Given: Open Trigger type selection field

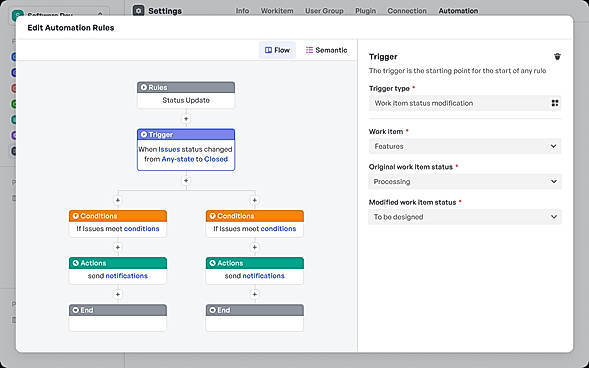Looking at the screenshot, I should coord(465,103).
